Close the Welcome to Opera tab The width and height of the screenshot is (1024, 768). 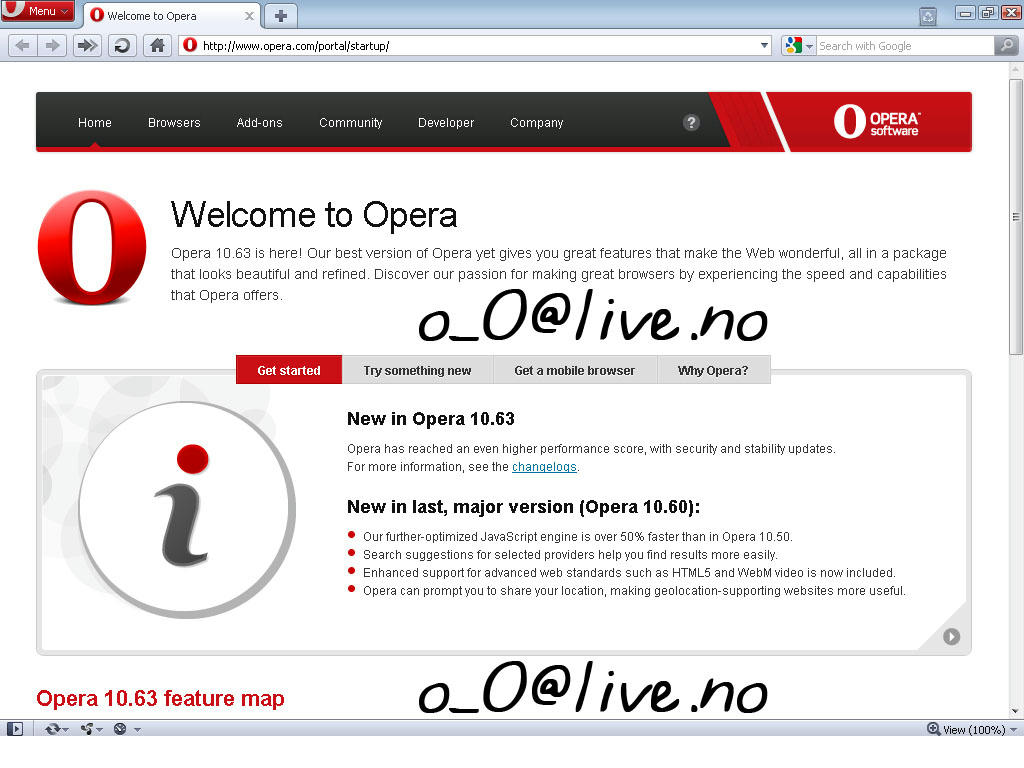coord(249,16)
